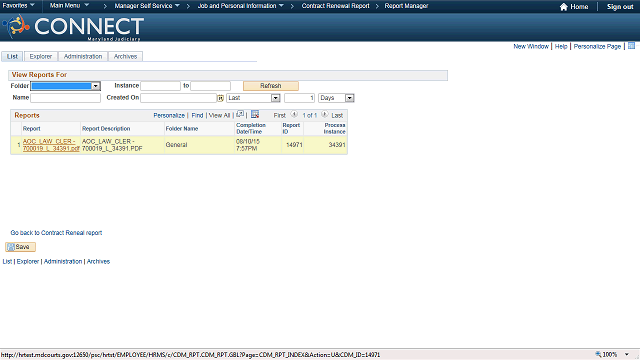Sort by Report Description column header

coord(106,129)
